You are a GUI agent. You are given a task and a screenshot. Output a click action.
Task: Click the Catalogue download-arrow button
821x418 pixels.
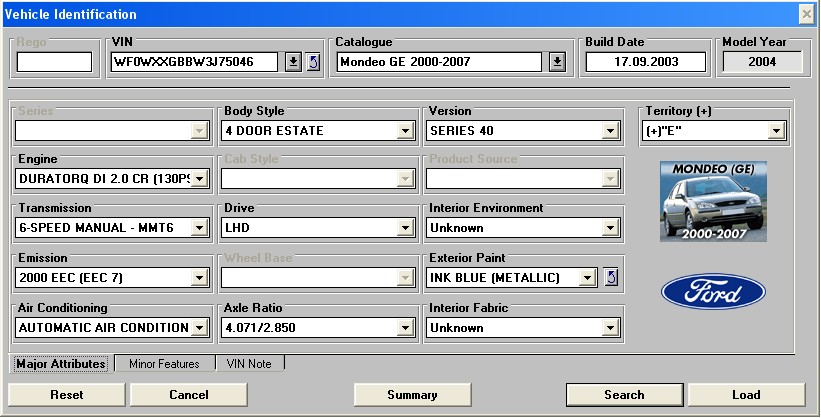(557, 62)
